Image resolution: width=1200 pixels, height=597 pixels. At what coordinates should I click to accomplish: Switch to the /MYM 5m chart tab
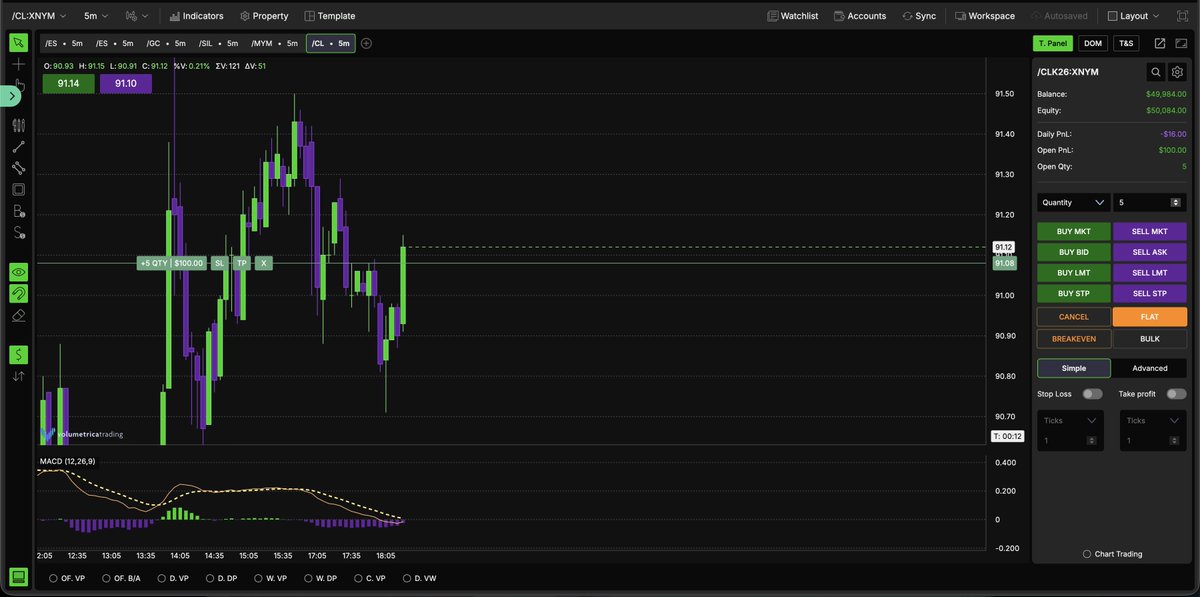(x=274, y=43)
